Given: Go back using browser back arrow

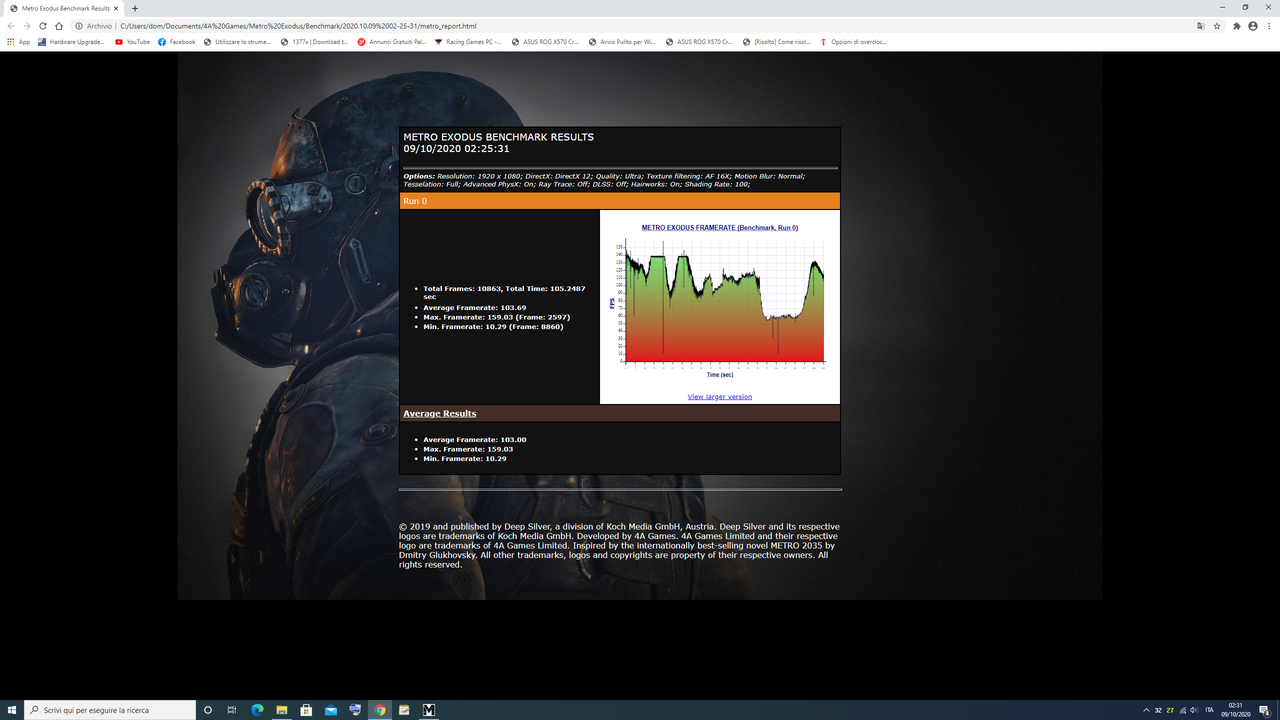Looking at the screenshot, I should click(10, 26).
